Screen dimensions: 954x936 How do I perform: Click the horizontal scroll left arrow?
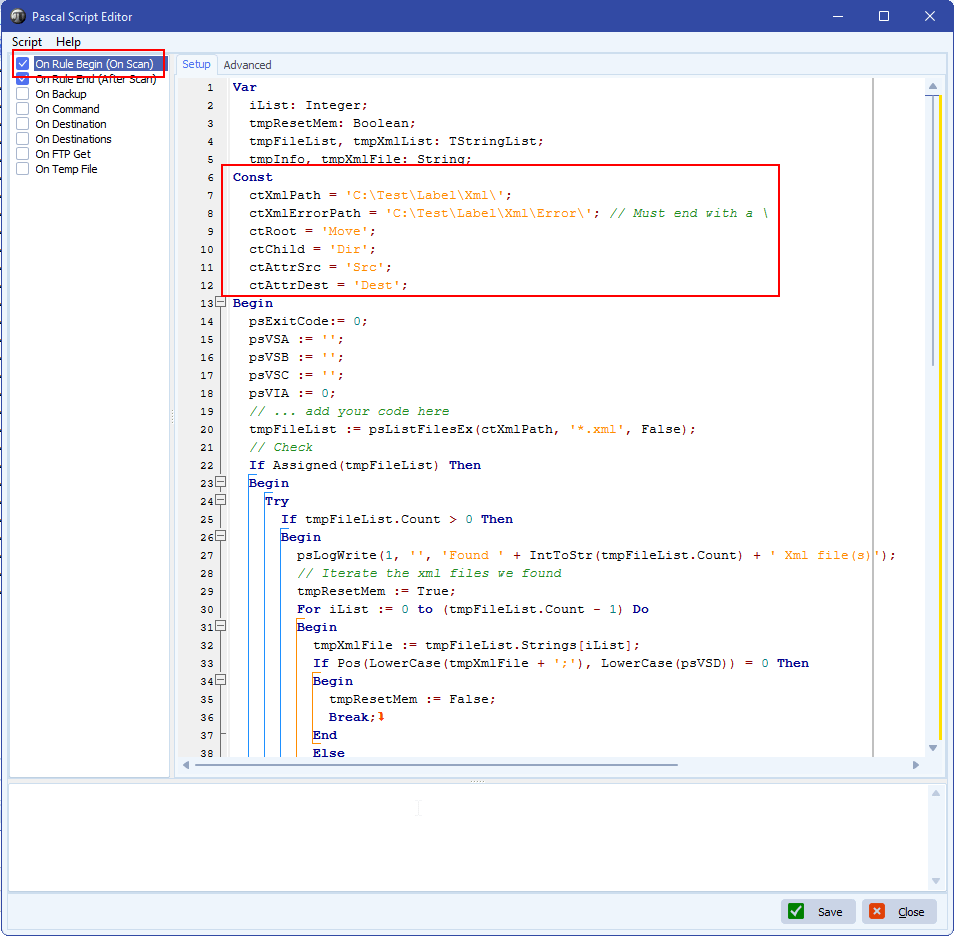185,765
